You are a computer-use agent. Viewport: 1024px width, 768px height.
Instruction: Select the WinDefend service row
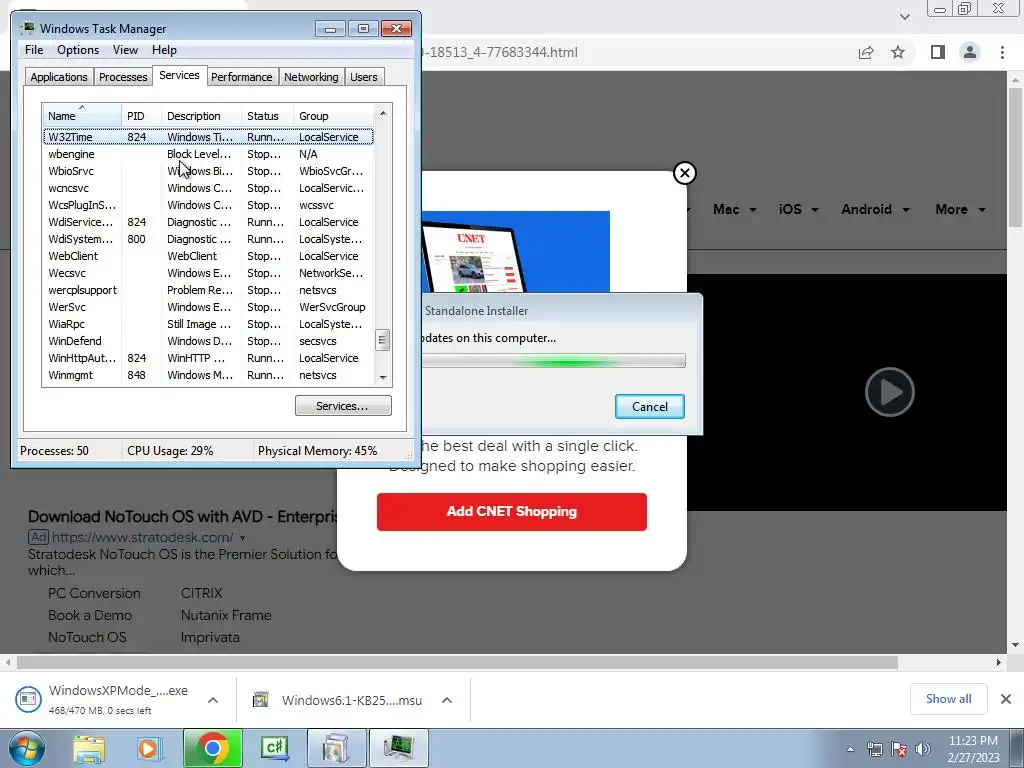pos(208,341)
